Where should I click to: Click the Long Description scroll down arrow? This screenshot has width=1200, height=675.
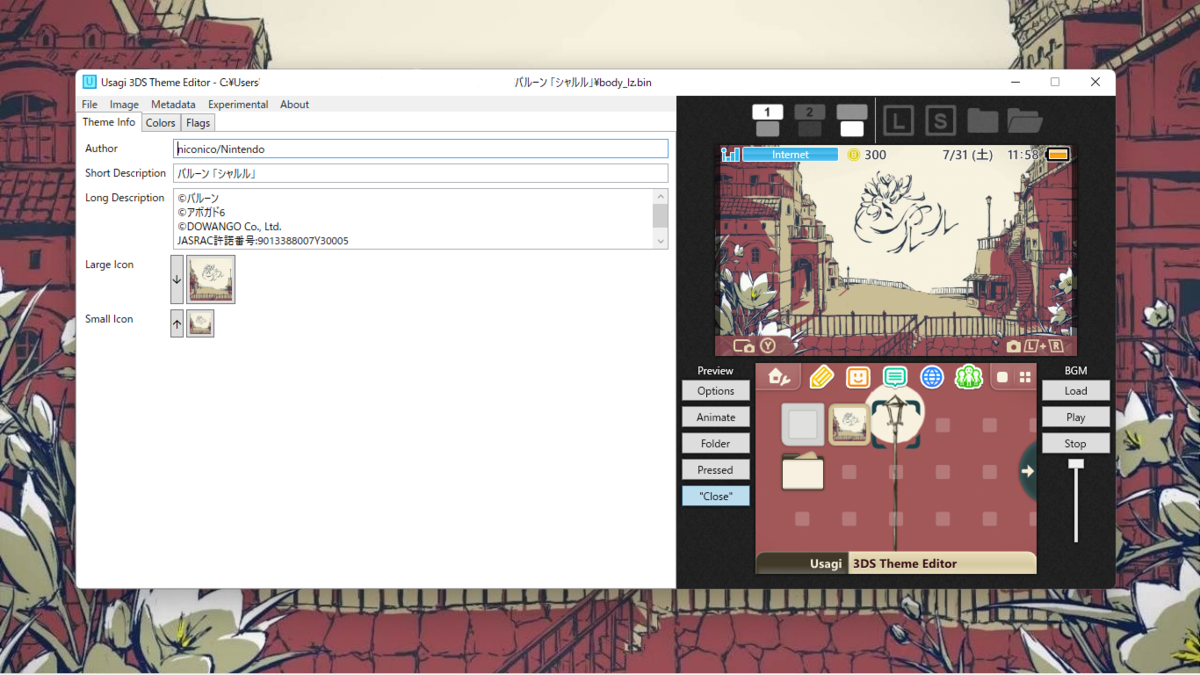660,241
